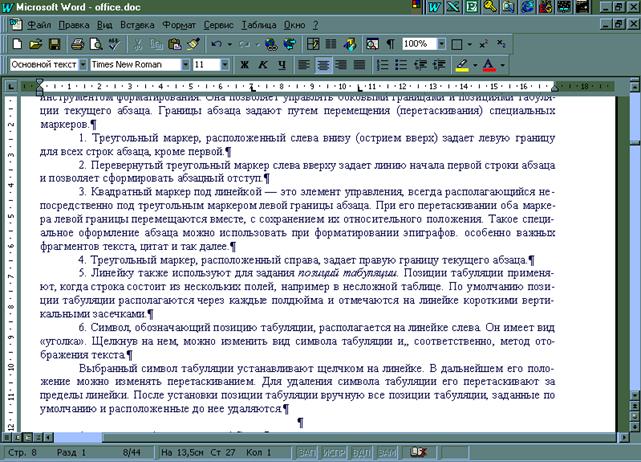The height and width of the screenshot is (462, 641).
Task: Apply red font color (A icon)
Action: click(x=489, y=65)
